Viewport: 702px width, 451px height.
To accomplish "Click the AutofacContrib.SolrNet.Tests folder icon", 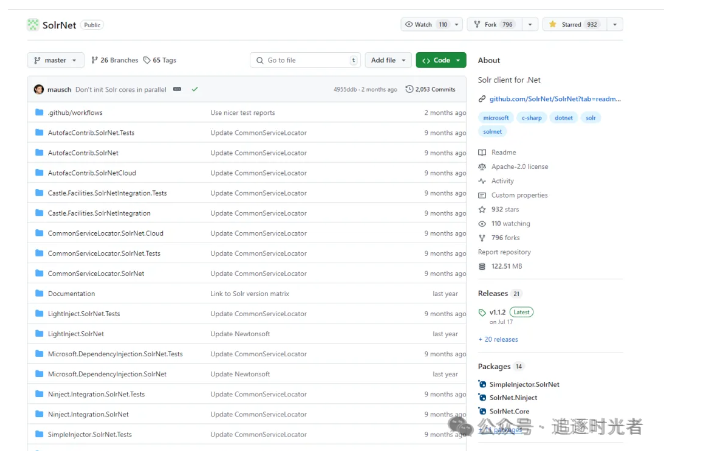I will pyautogui.click(x=39, y=133).
